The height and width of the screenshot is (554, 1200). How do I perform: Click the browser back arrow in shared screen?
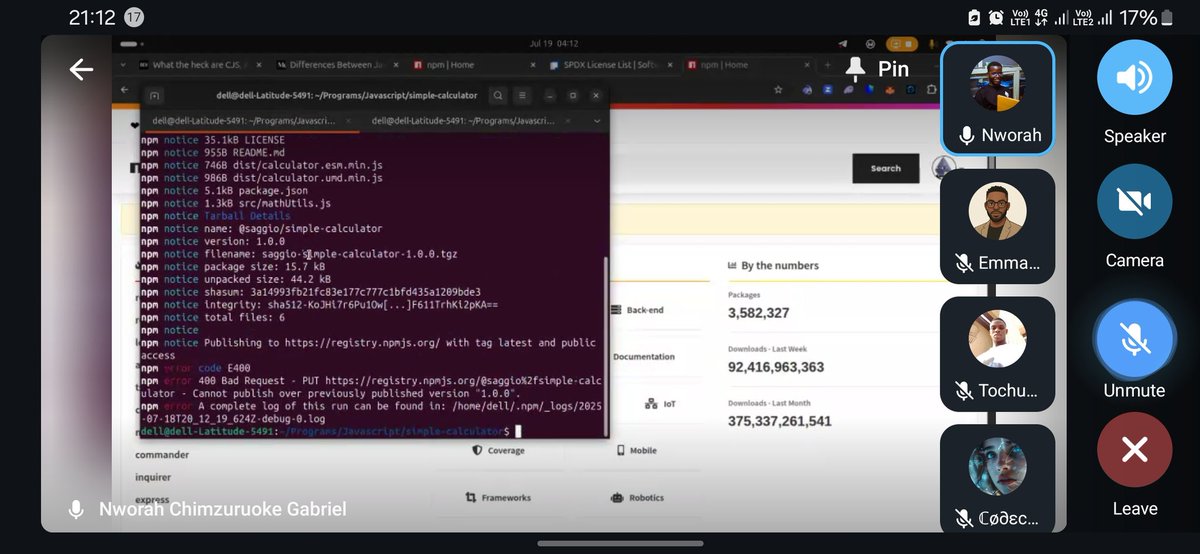tap(125, 89)
